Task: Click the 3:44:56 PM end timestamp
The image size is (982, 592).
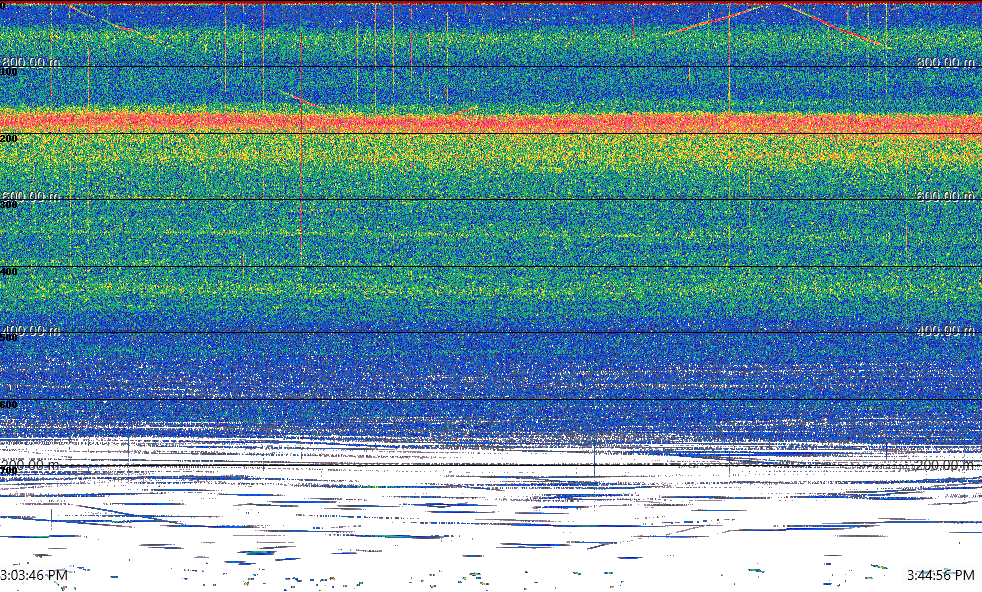Action: tap(941, 574)
